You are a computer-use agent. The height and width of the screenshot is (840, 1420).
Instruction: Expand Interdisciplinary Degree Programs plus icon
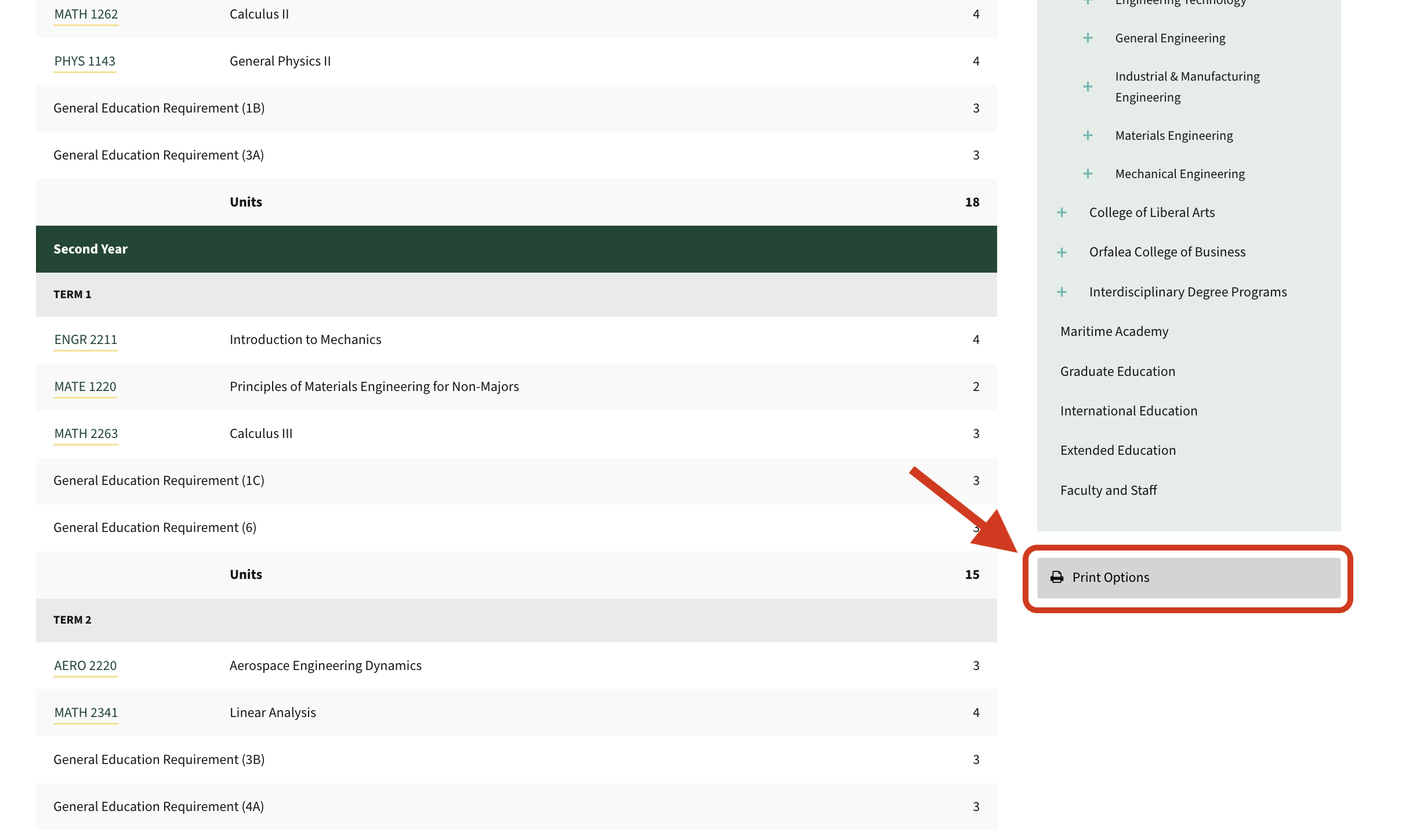(x=1062, y=292)
